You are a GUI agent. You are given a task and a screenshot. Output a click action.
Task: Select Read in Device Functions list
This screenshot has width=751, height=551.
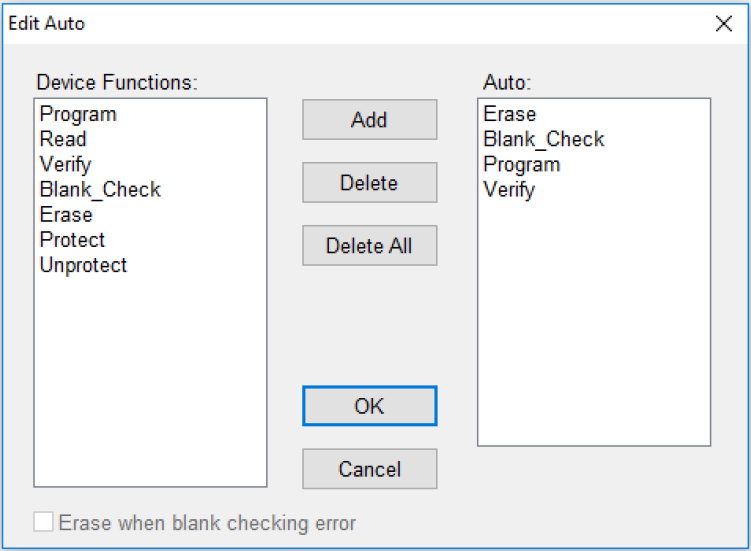[63, 139]
